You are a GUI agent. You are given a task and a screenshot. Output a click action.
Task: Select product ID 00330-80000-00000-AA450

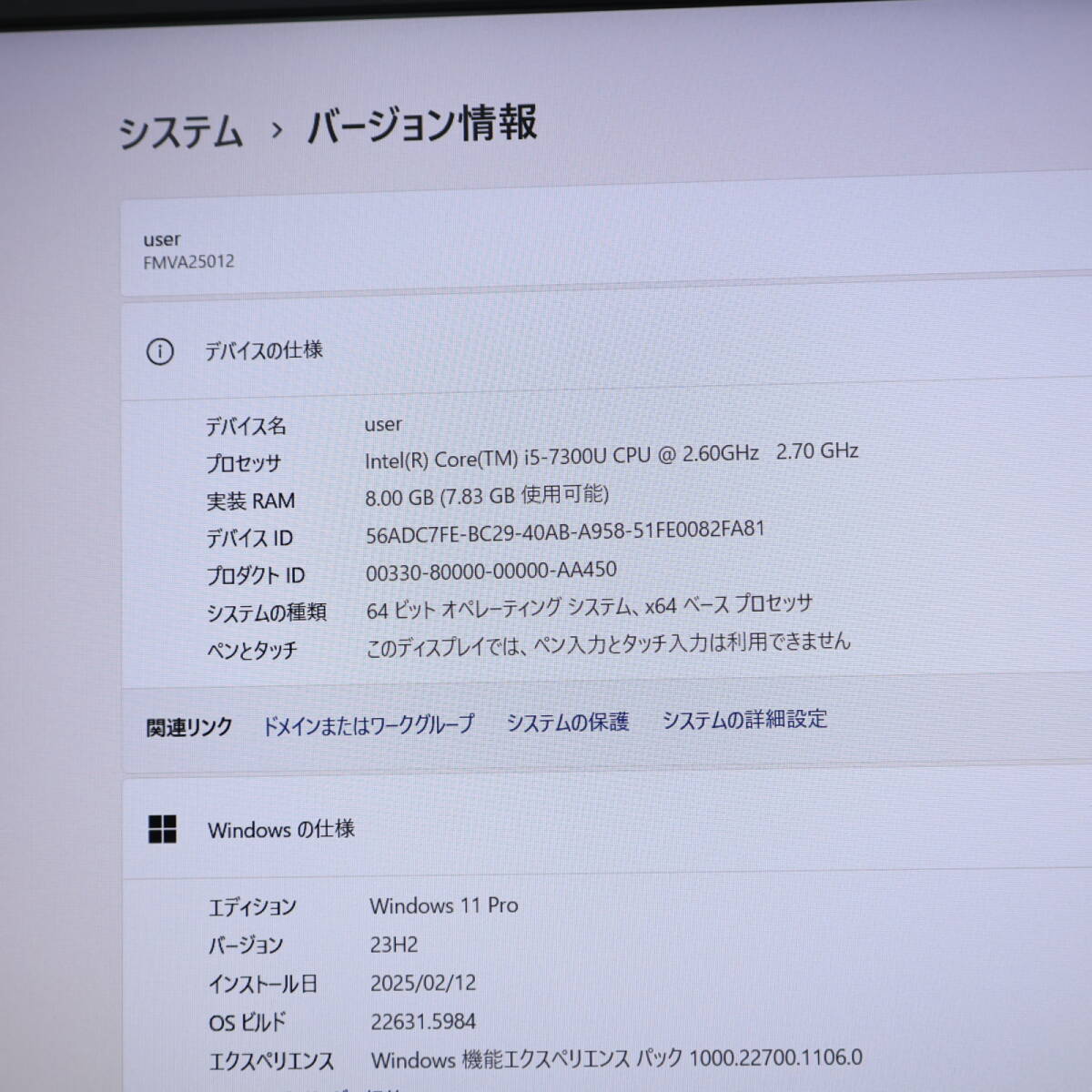(491, 571)
